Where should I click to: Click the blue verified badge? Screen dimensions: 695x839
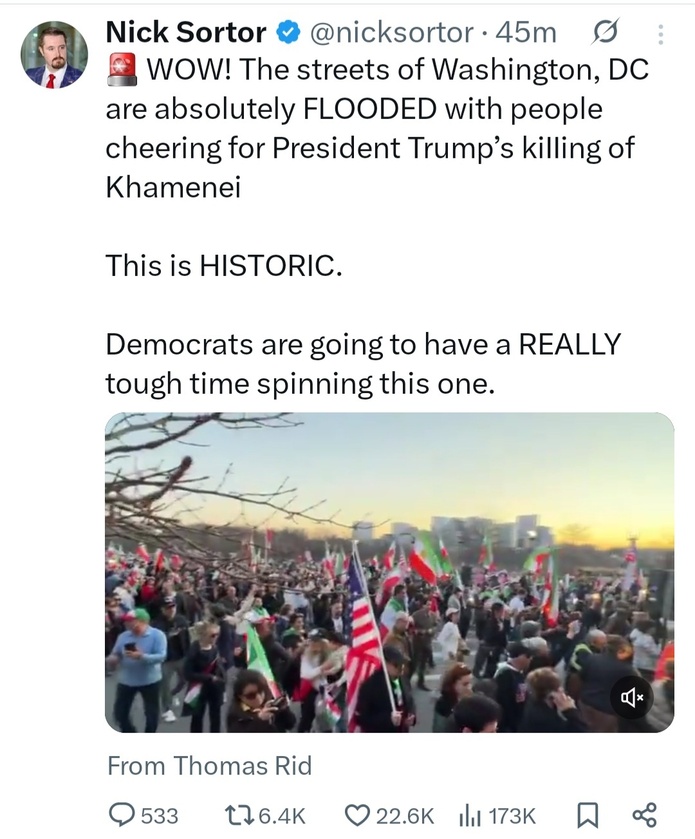(x=287, y=33)
